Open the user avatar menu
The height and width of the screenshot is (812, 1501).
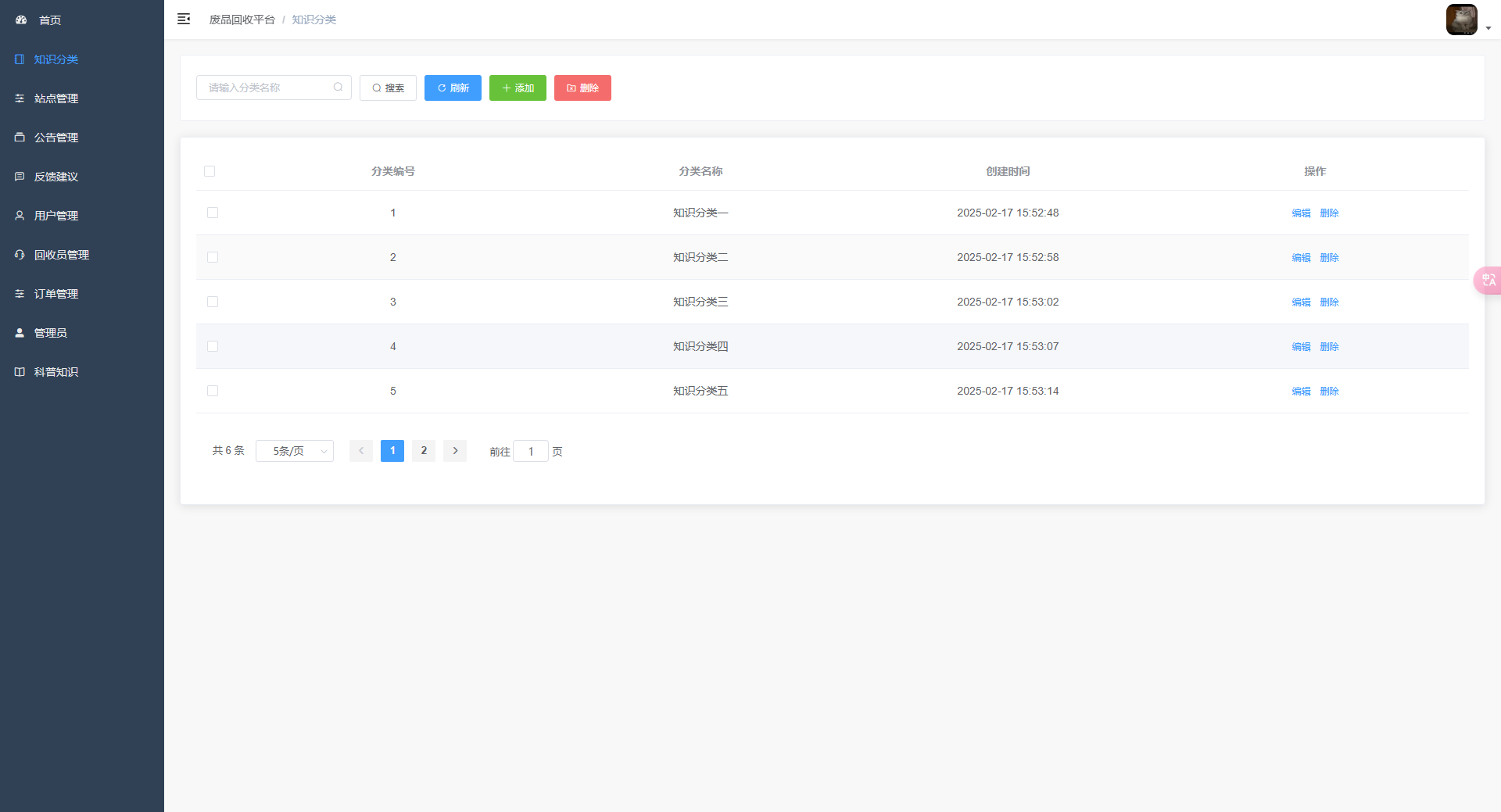coord(1461,20)
